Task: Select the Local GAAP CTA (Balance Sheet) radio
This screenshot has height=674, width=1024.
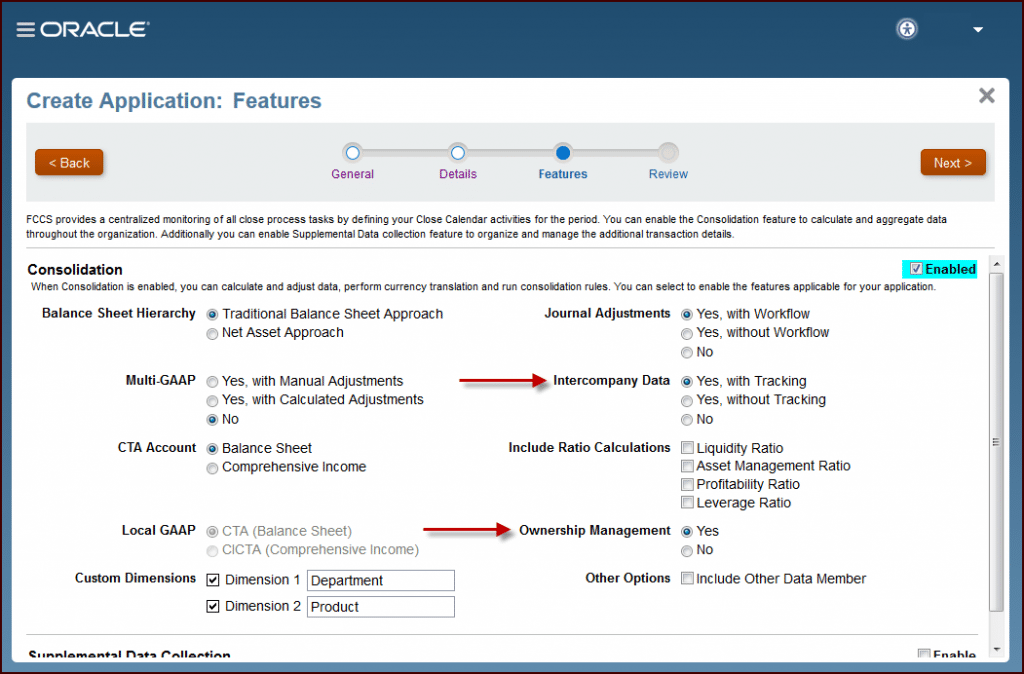Action: point(212,532)
